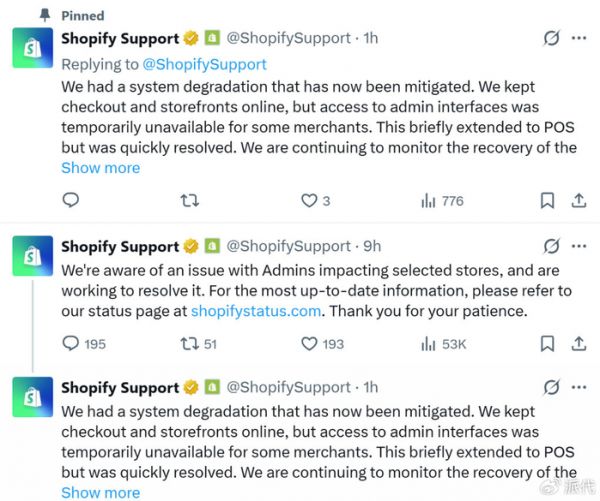Reply to the pinned Shopify Support tweet
The width and height of the screenshot is (600, 501).
[71, 200]
